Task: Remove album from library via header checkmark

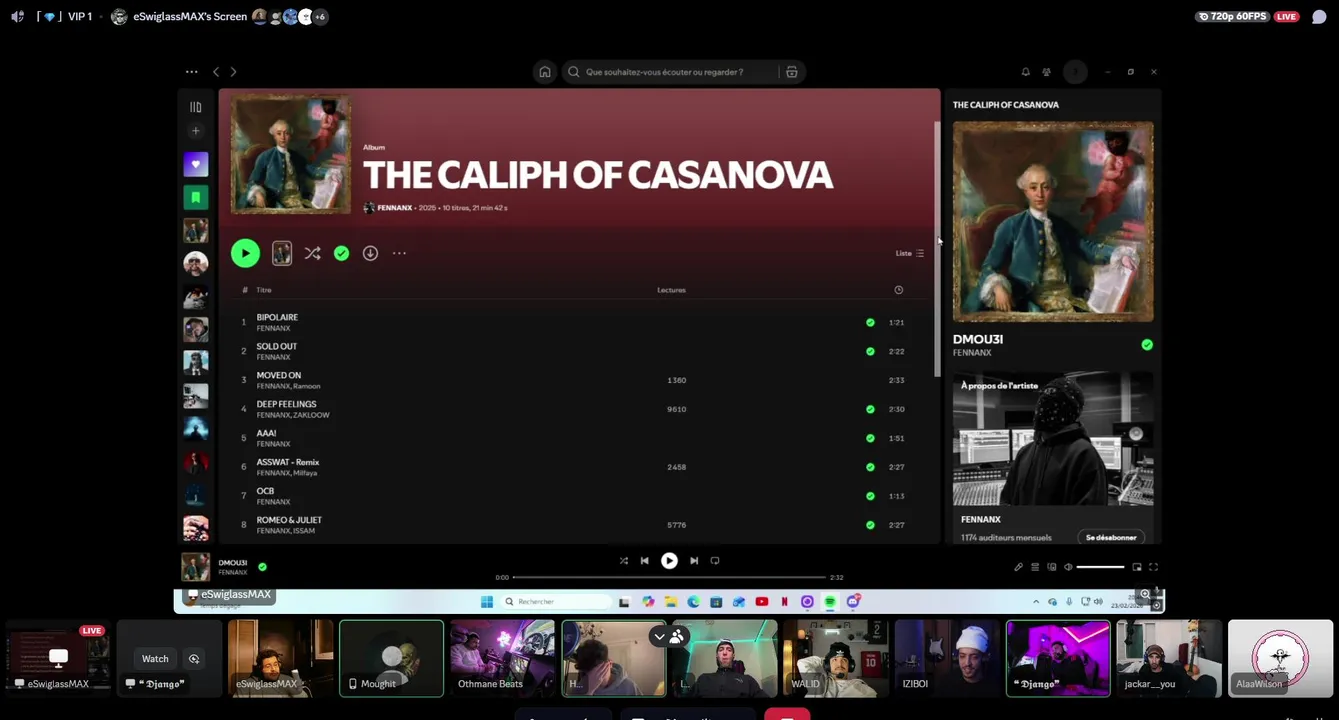Action: point(342,253)
